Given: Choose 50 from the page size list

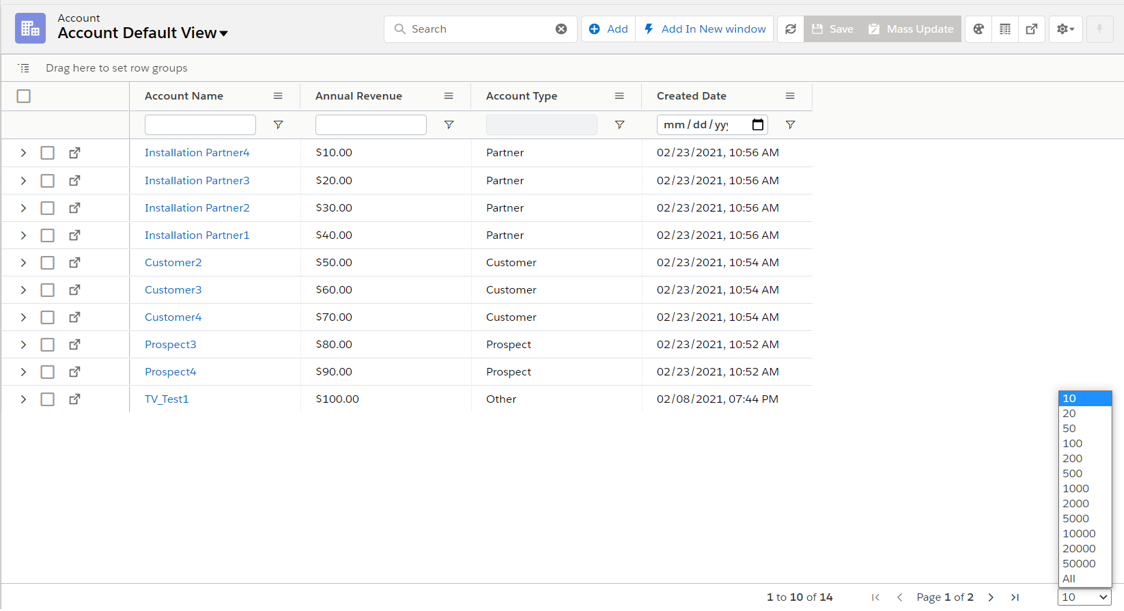Looking at the screenshot, I should tap(1069, 428).
